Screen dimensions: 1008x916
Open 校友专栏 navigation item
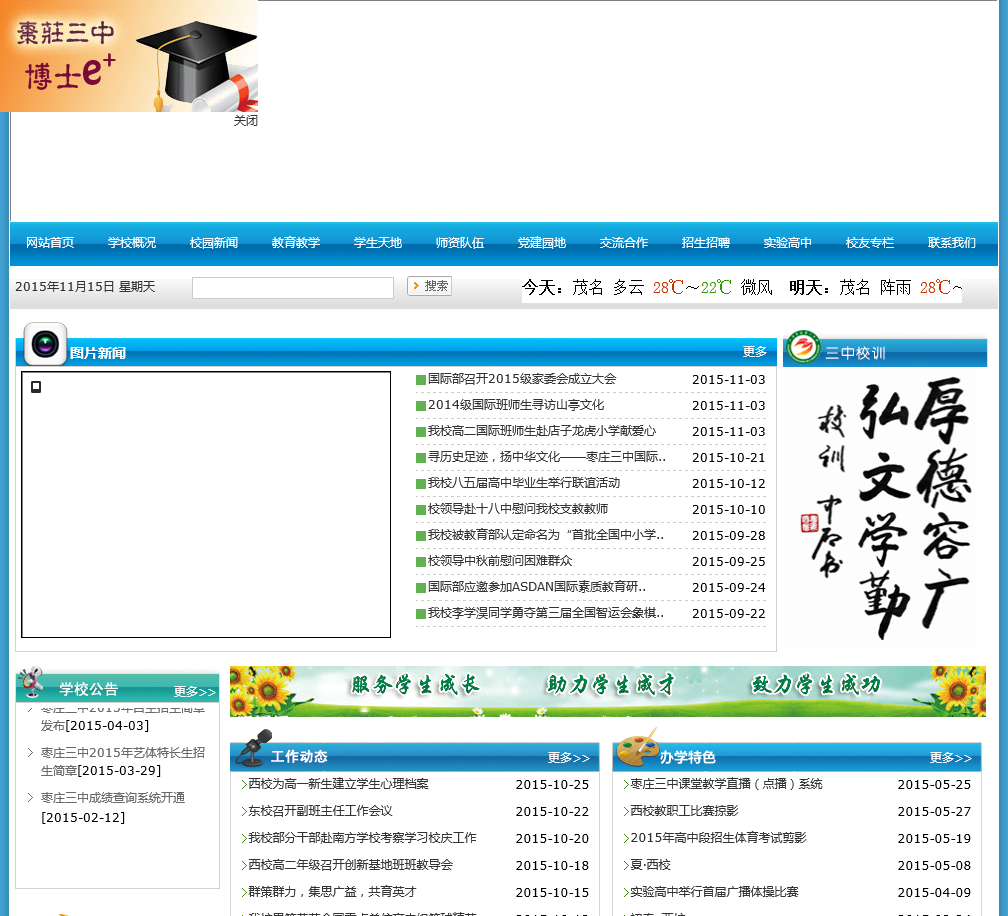coord(870,243)
